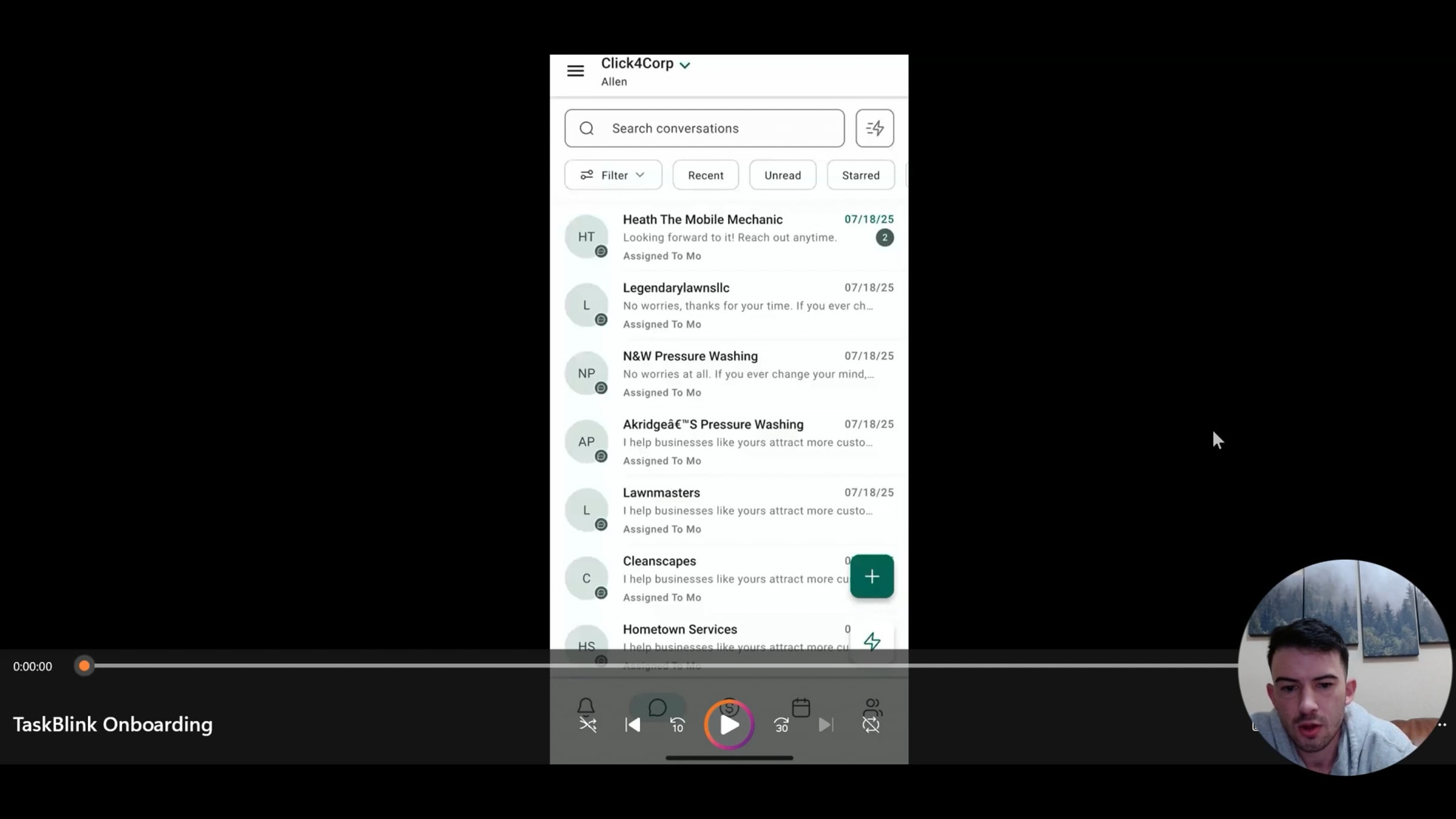Click Assigned To Mo under Lawnmasters

[662, 529]
